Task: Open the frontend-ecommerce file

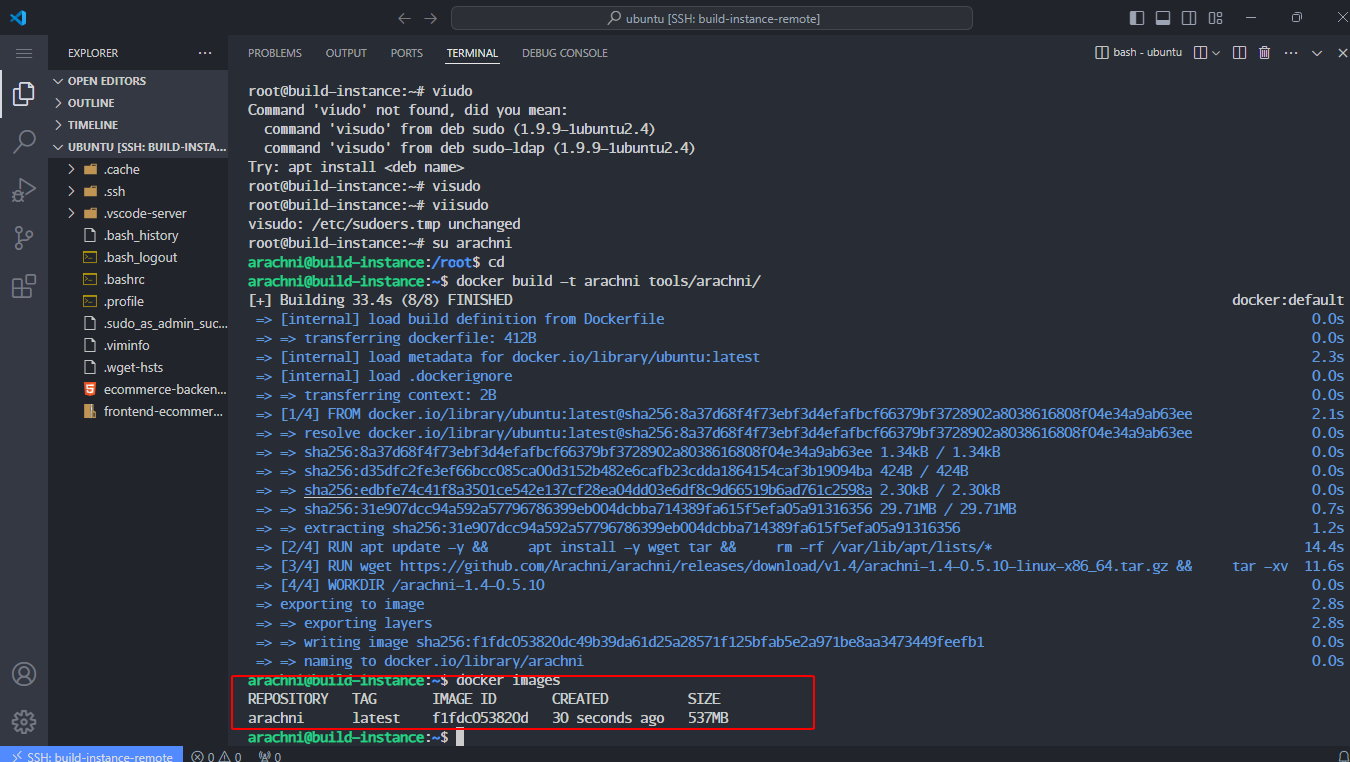Action: click(x=138, y=411)
